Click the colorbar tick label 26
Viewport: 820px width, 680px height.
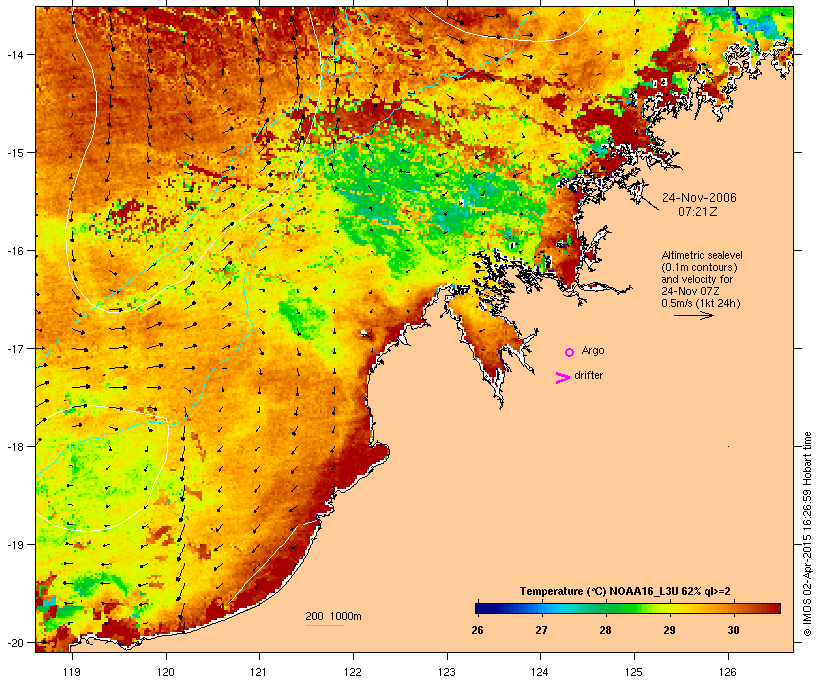(477, 630)
